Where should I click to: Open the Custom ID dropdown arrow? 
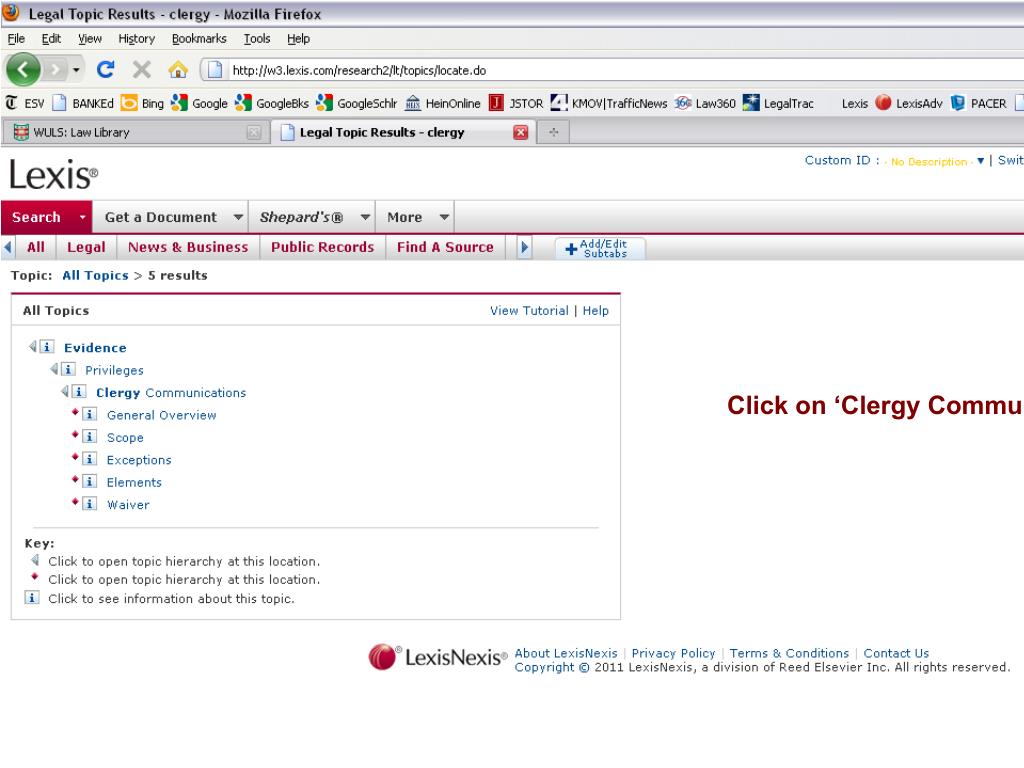980,161
